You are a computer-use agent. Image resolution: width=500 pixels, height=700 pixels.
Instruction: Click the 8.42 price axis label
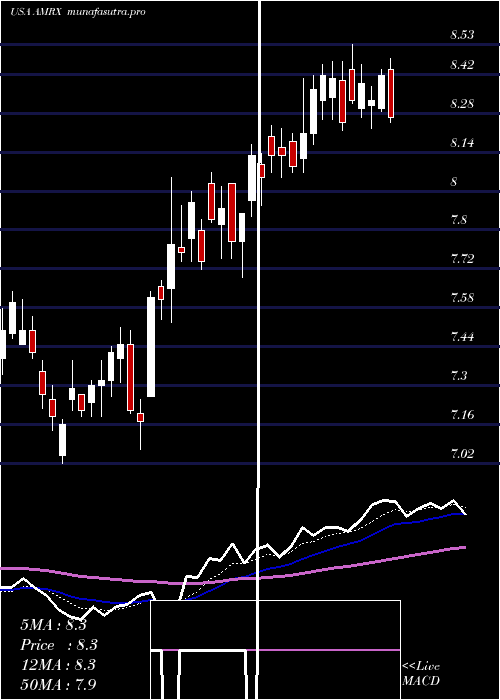(x=462, y=65)
